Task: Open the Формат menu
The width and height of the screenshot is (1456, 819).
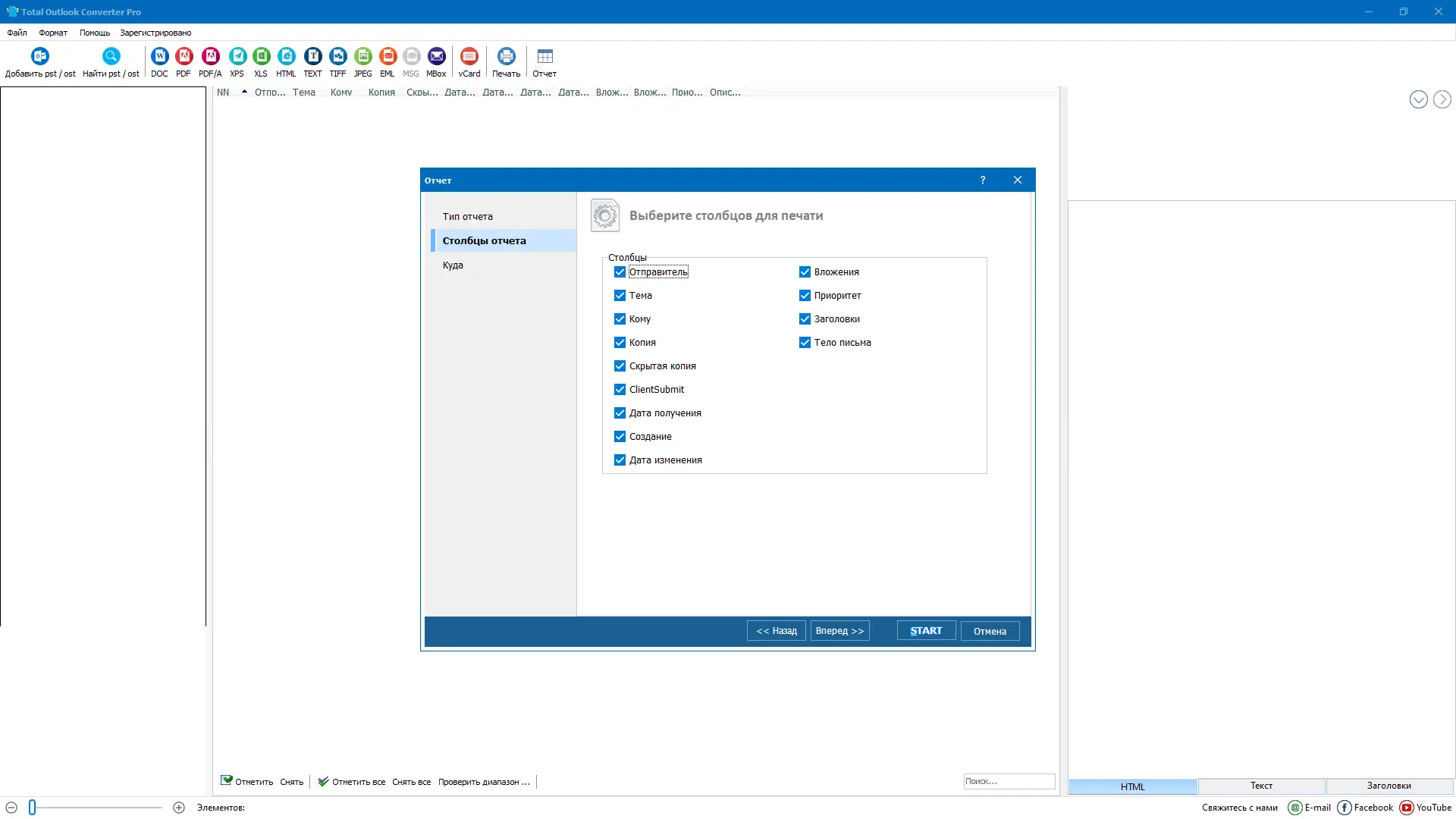Action: coord(53,33)
